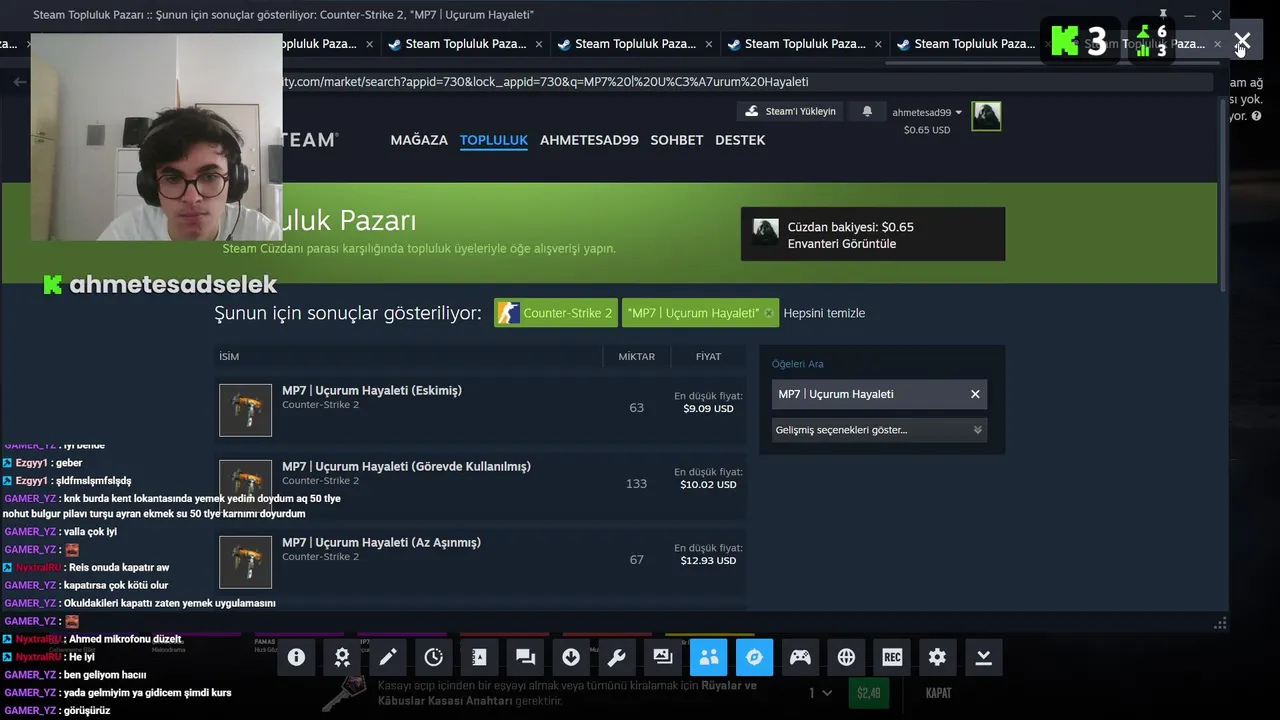Open the TOPLULUK menu

pyautogui.click(x=494, y=140)
